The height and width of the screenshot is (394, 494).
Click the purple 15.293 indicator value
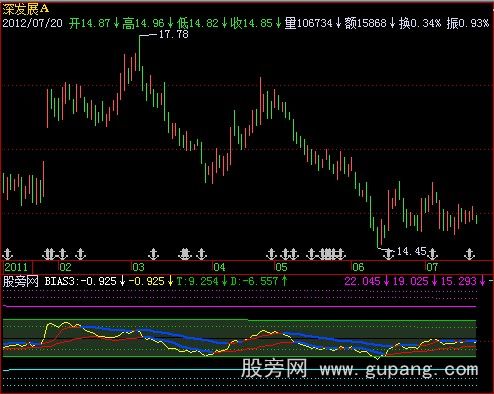[x=459, y=281]
